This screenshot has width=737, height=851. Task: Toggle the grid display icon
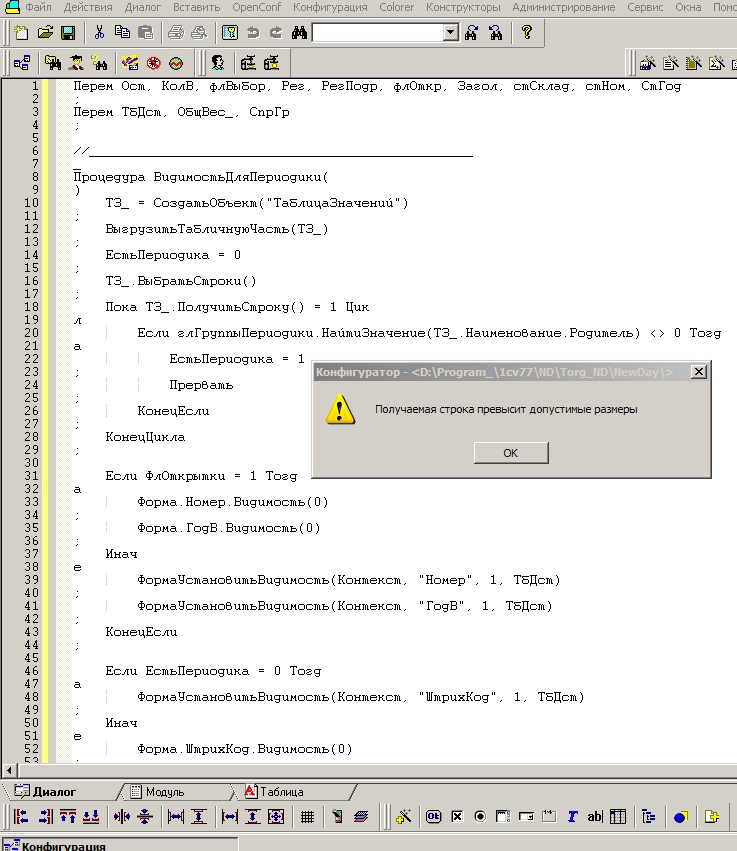(307, 817)
